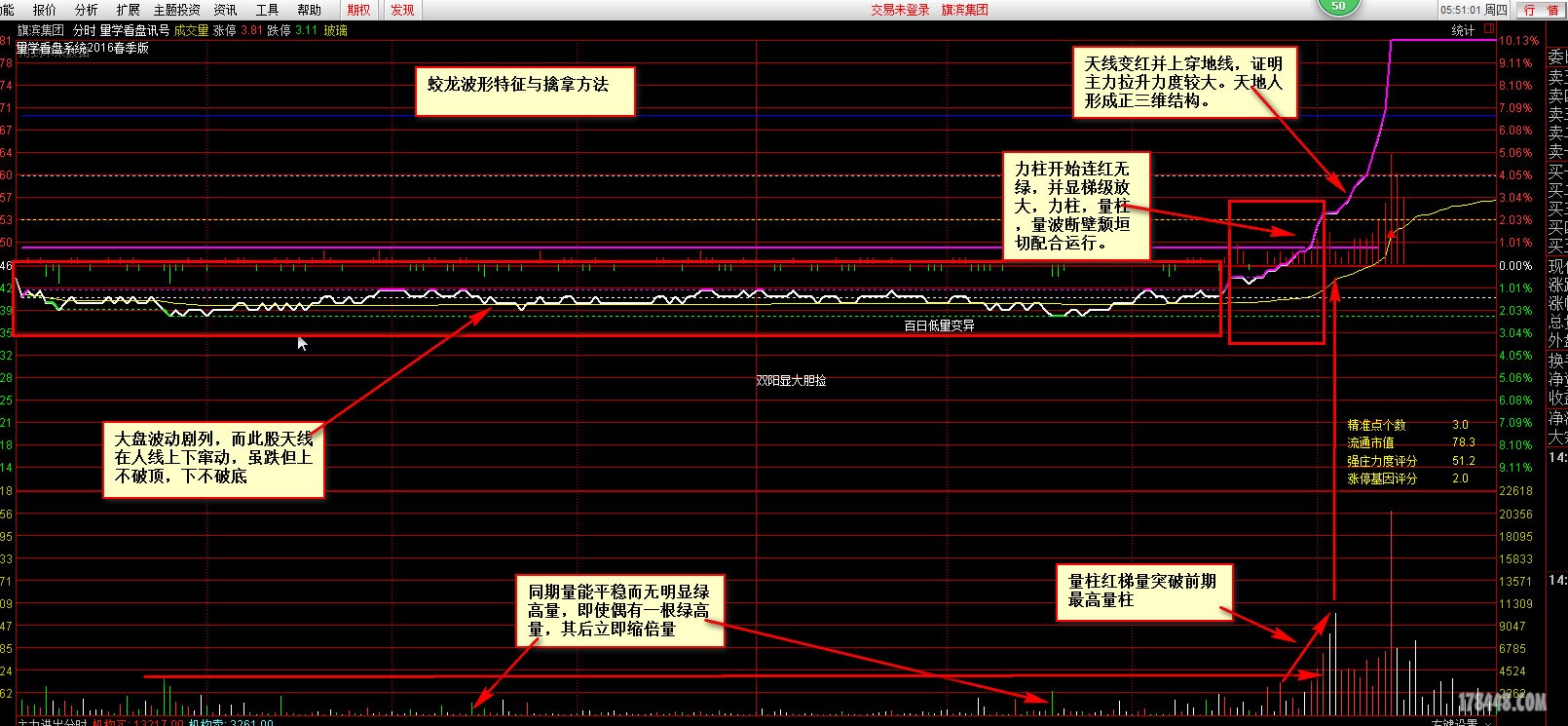The width and height of the screenshot is (1568, 726).
Task: Click the 0.00% axis baseline label
Action: click(x=1515, y=265)
